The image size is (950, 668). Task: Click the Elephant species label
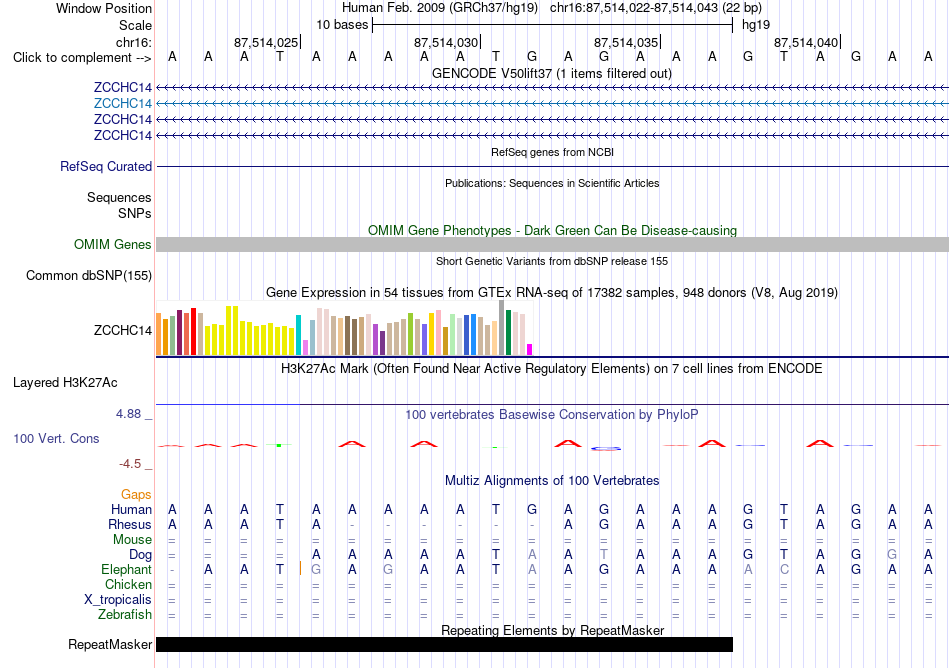coord(126,569)
